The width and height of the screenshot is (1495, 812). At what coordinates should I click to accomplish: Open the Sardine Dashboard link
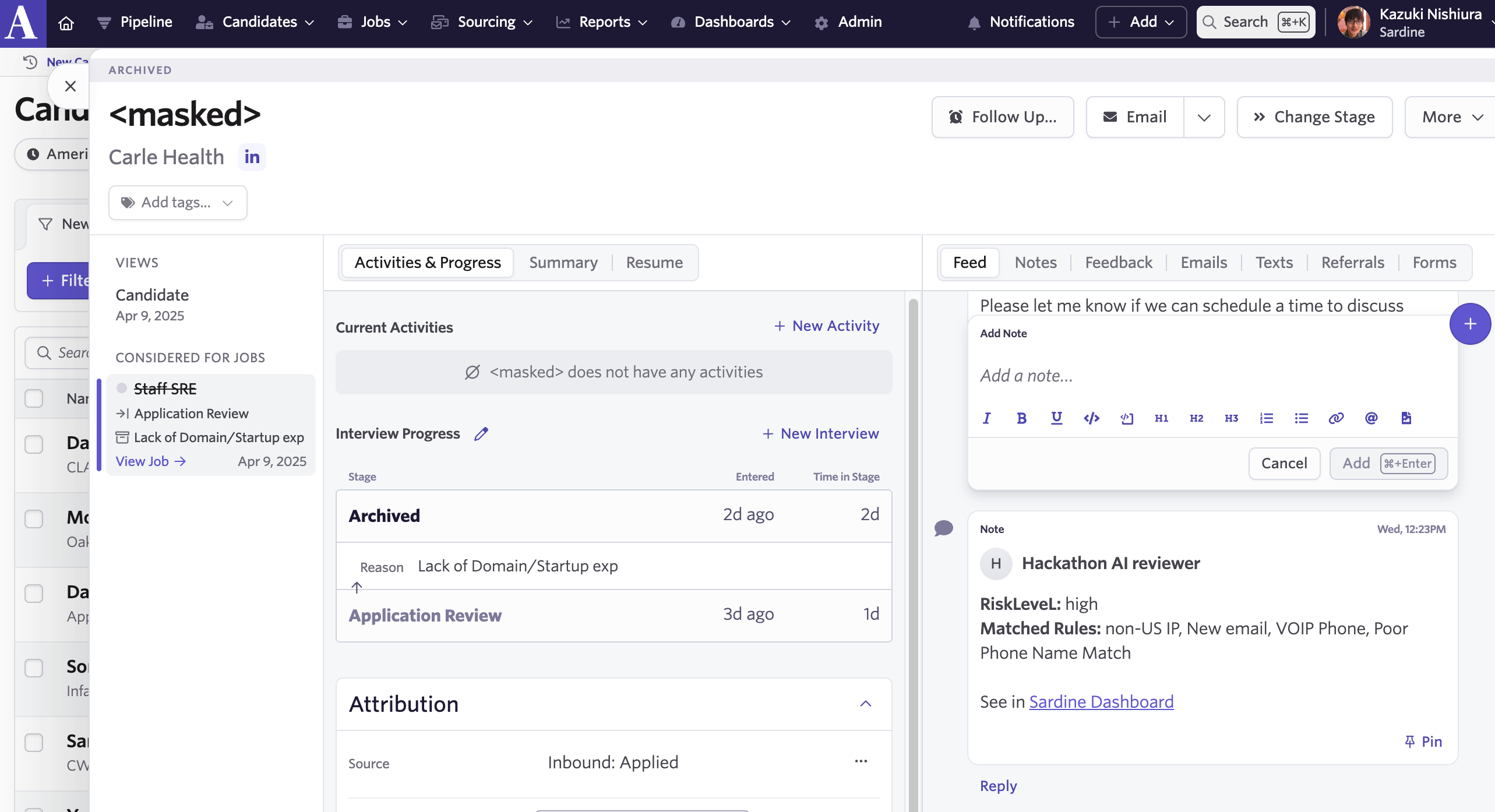click(1101, 702)
